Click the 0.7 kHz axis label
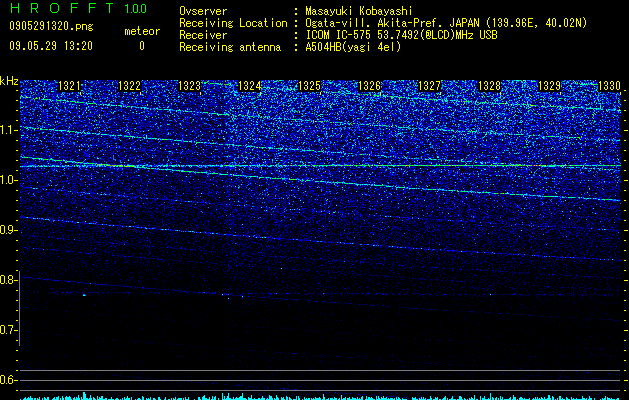This screenshot has height=400, width=629. pos(8,330)
